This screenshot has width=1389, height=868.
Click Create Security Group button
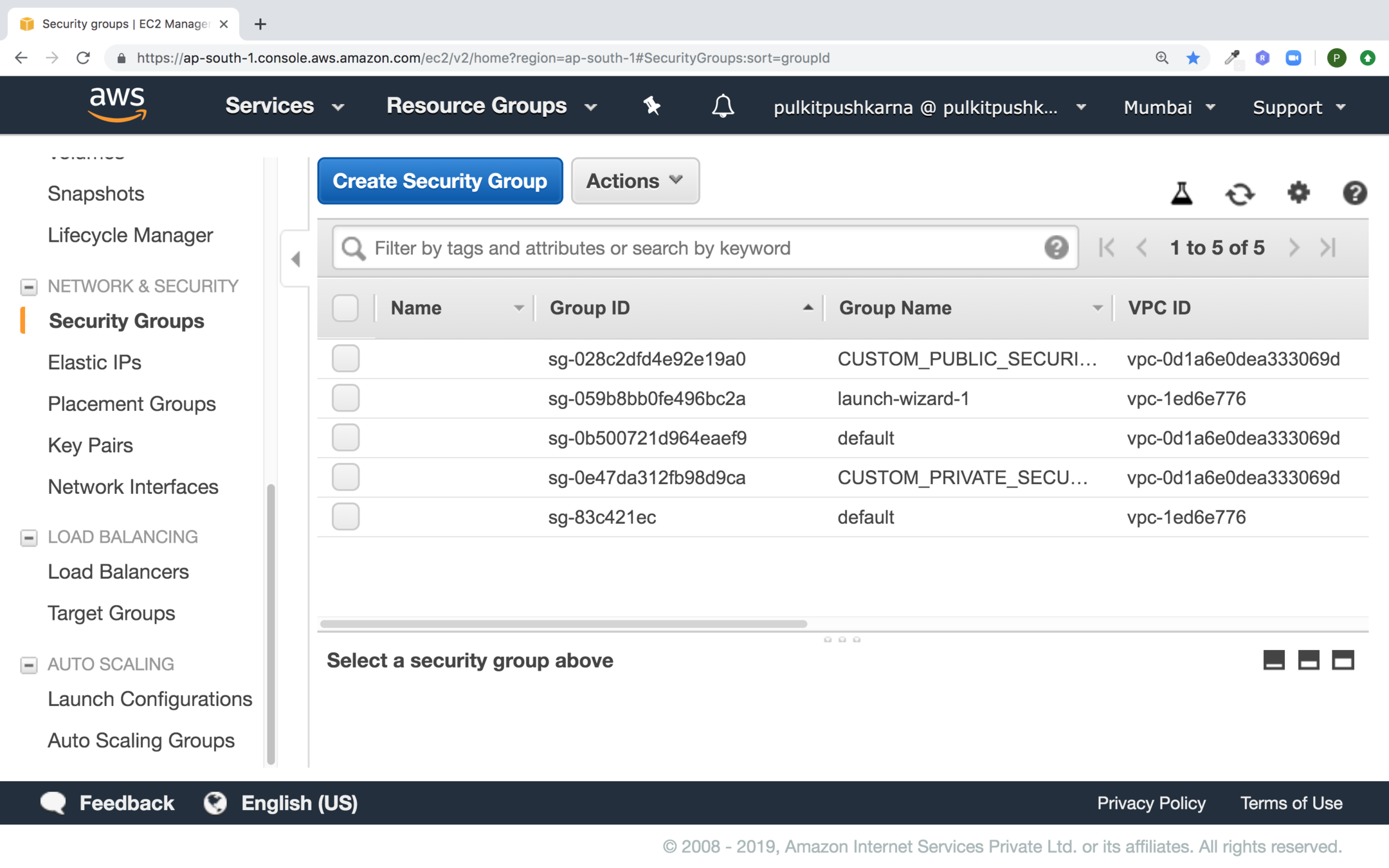pos(440,181)
